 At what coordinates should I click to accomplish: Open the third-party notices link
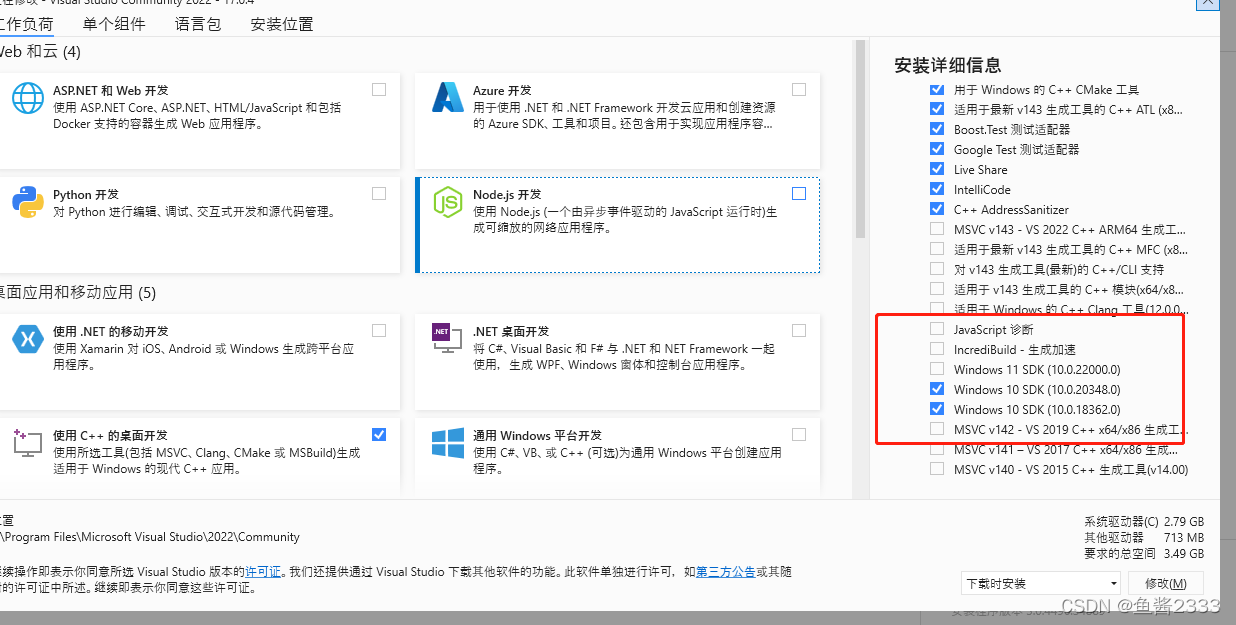pos(726,572)
